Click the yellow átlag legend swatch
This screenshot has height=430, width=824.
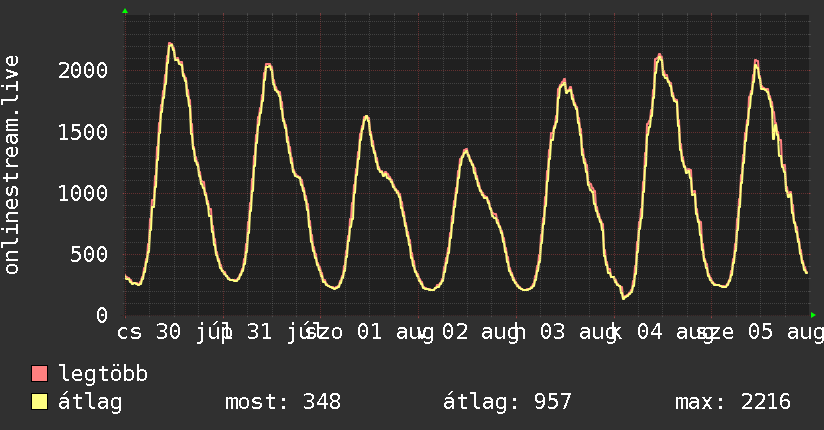pos(39,402)
